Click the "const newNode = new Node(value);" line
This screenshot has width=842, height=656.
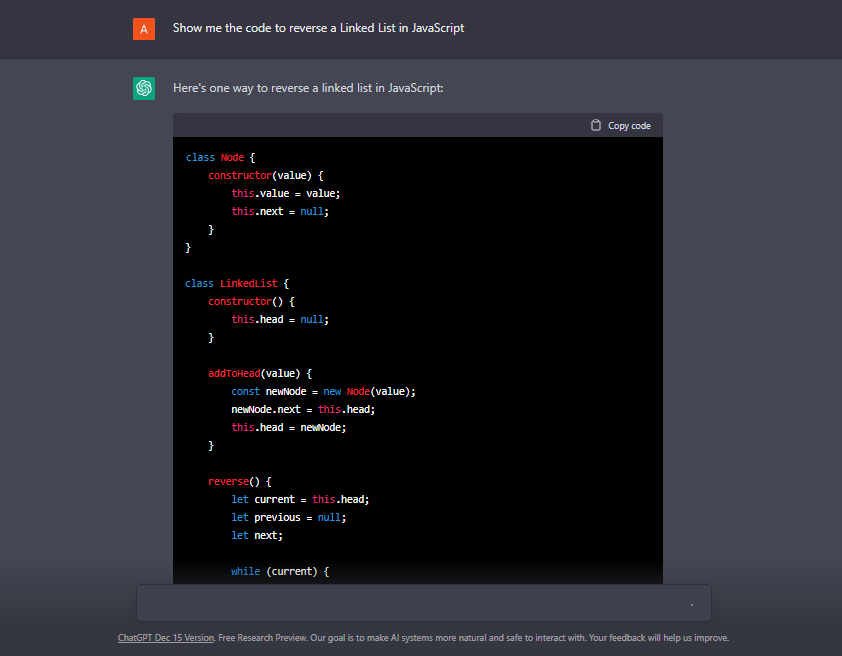coord(323,392)
